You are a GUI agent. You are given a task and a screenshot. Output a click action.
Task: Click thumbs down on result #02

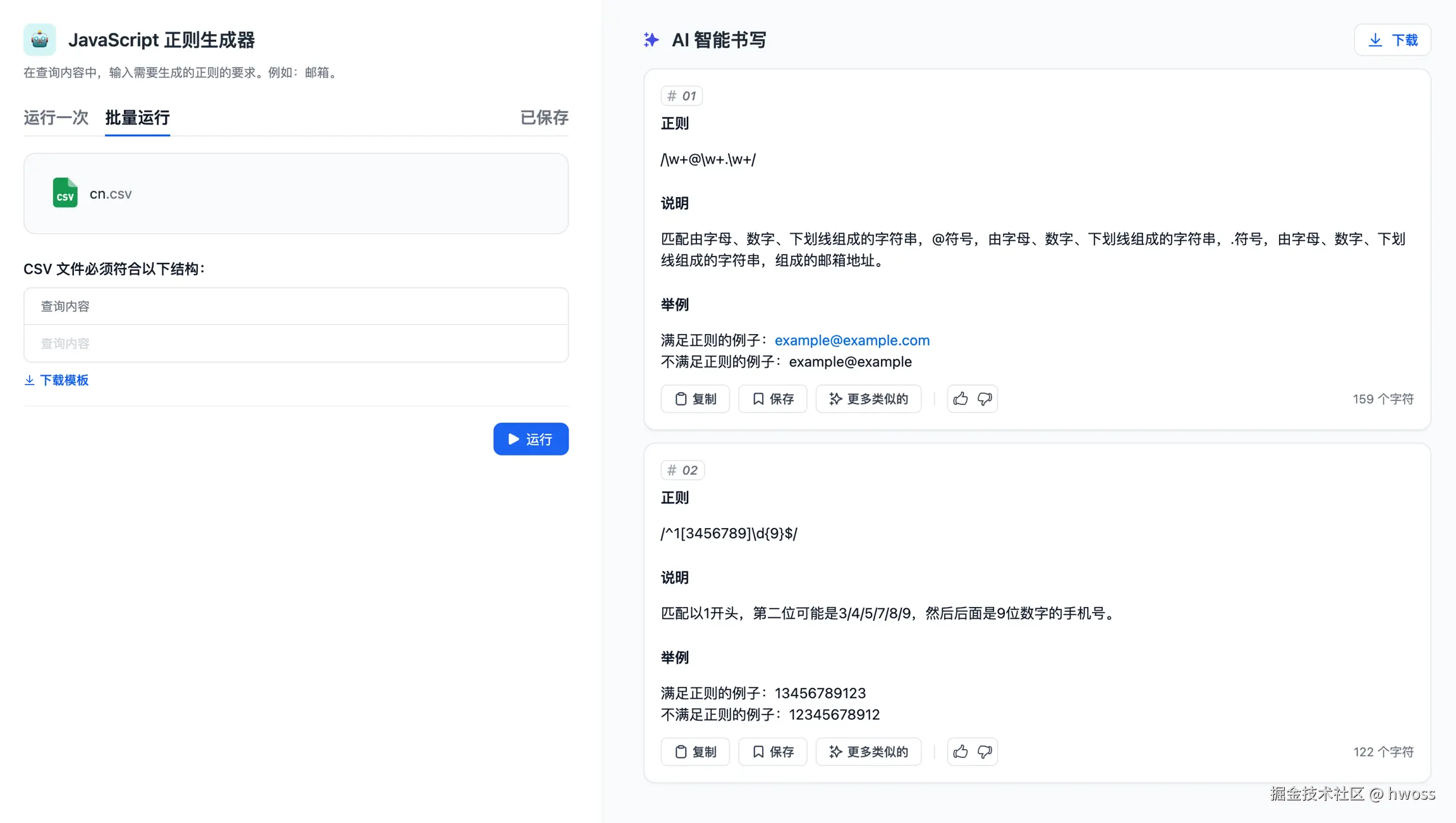pos(985,752)
